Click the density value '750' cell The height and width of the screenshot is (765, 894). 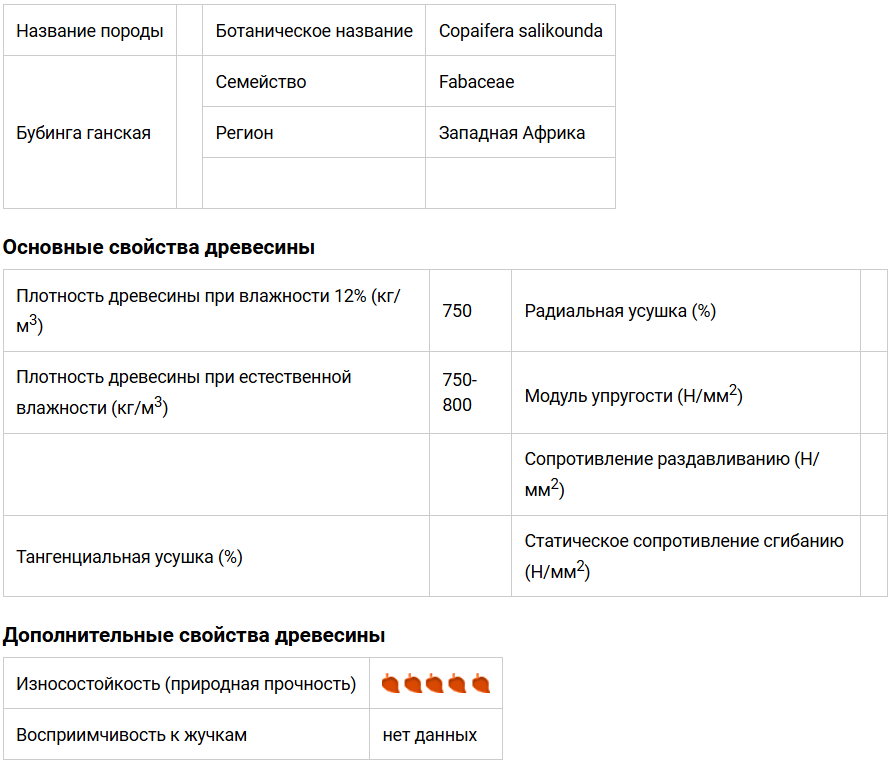coord(457,311)
